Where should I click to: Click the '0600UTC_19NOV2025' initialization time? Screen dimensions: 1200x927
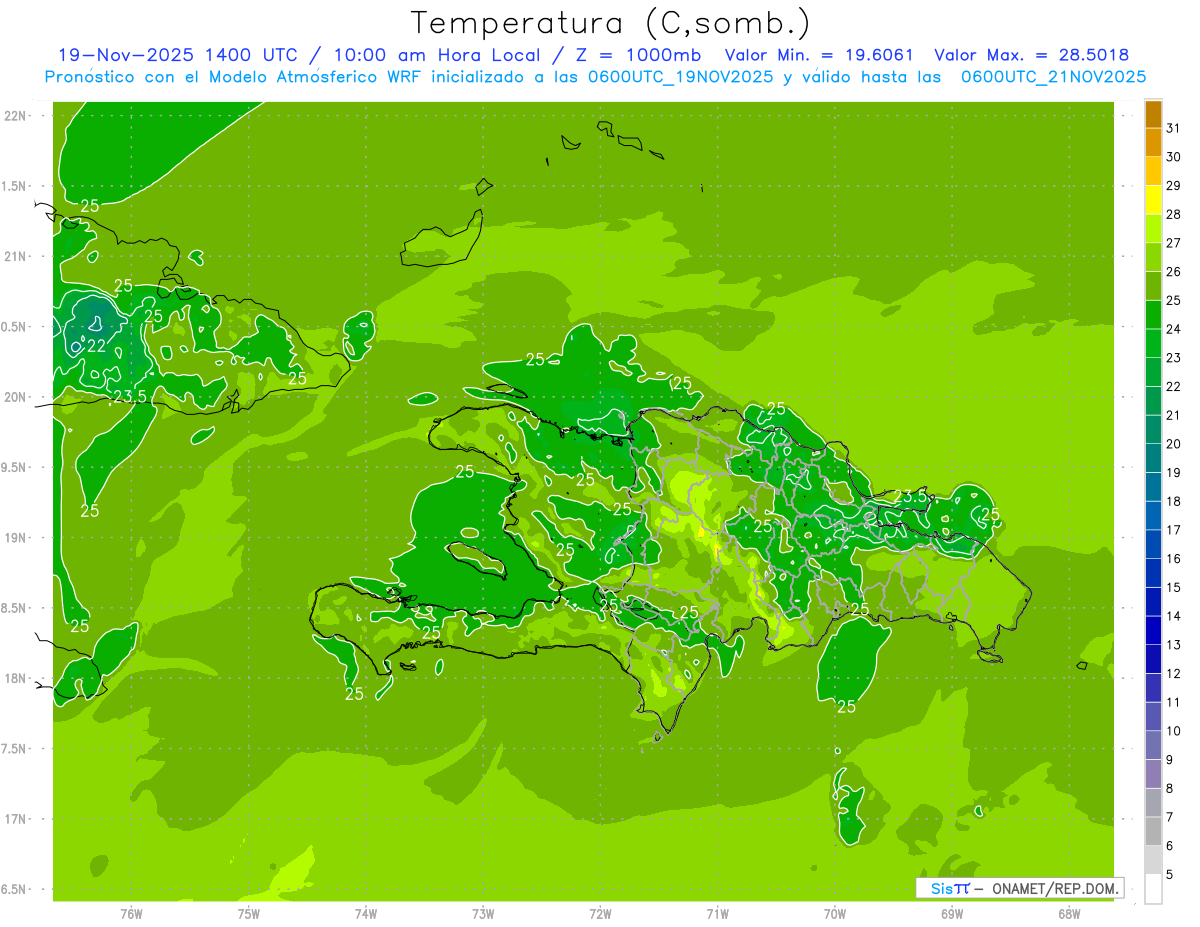point(677,76)
